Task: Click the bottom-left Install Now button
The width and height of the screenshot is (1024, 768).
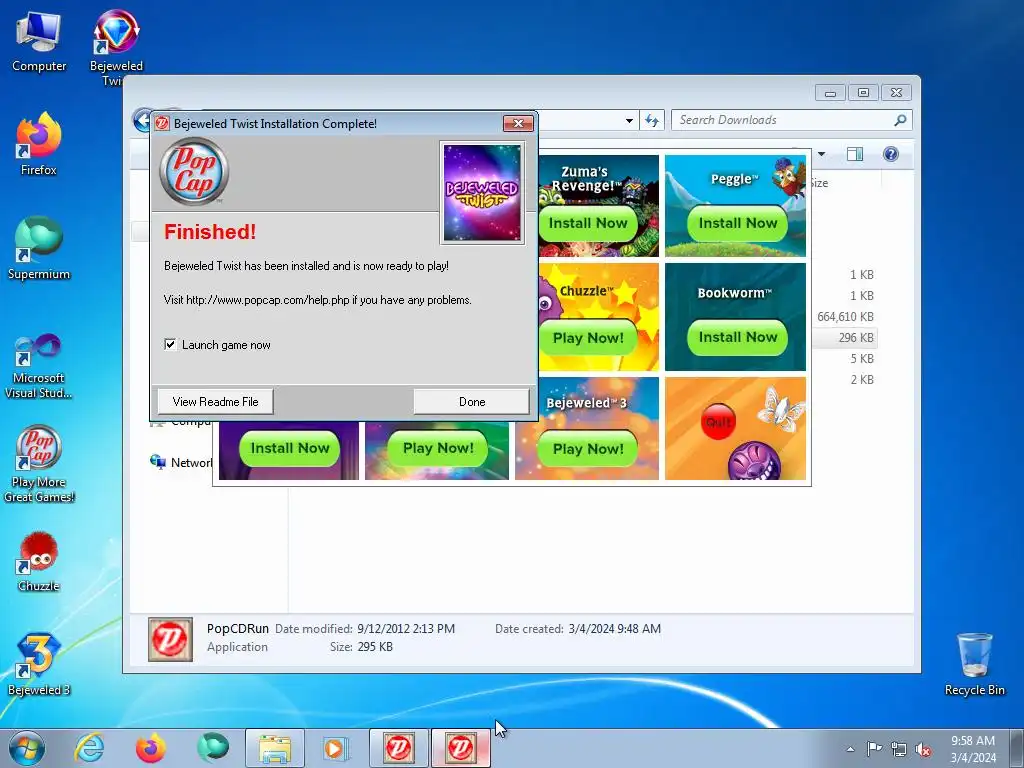Action: [x=289, y=449]
